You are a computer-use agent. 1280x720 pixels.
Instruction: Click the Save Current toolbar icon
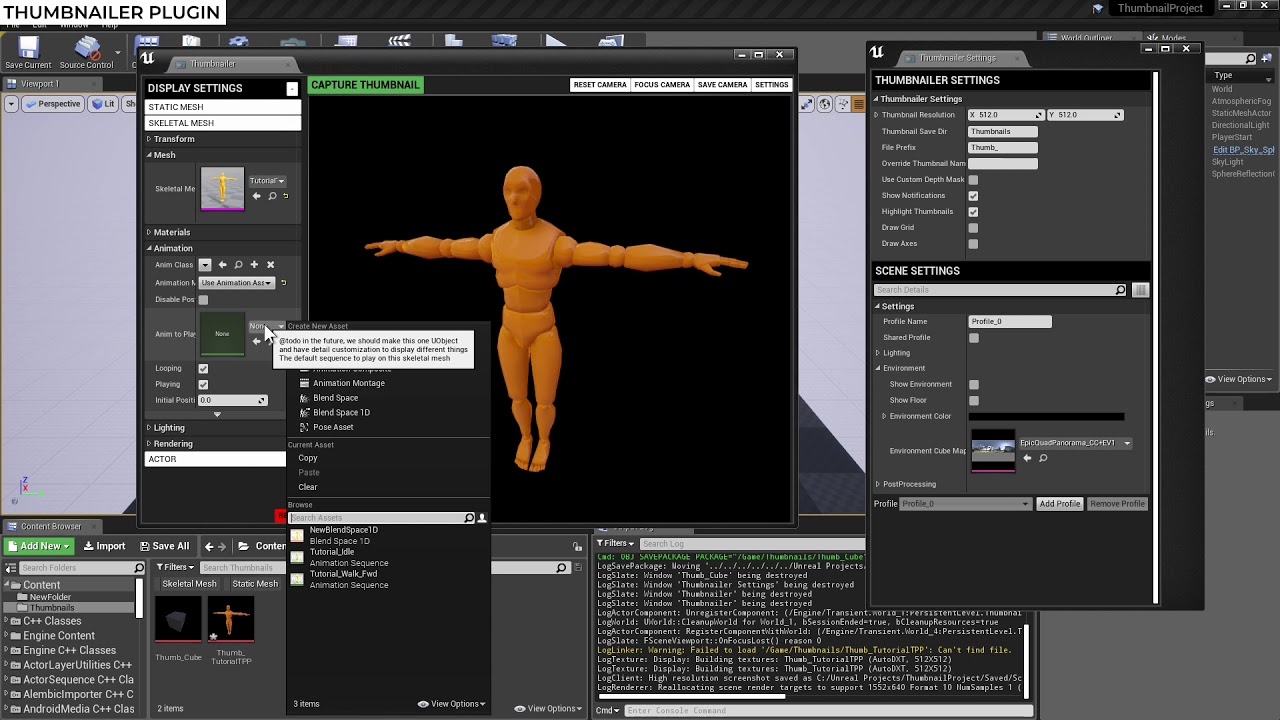coord(28,48)
